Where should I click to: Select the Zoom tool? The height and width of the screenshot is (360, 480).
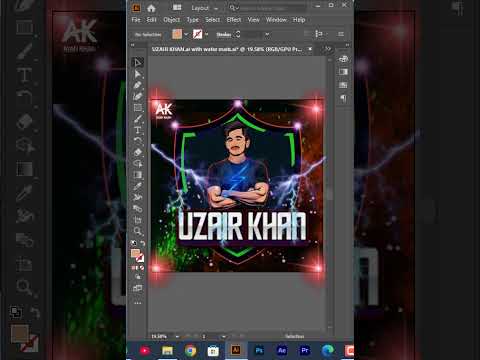point(138,231)
